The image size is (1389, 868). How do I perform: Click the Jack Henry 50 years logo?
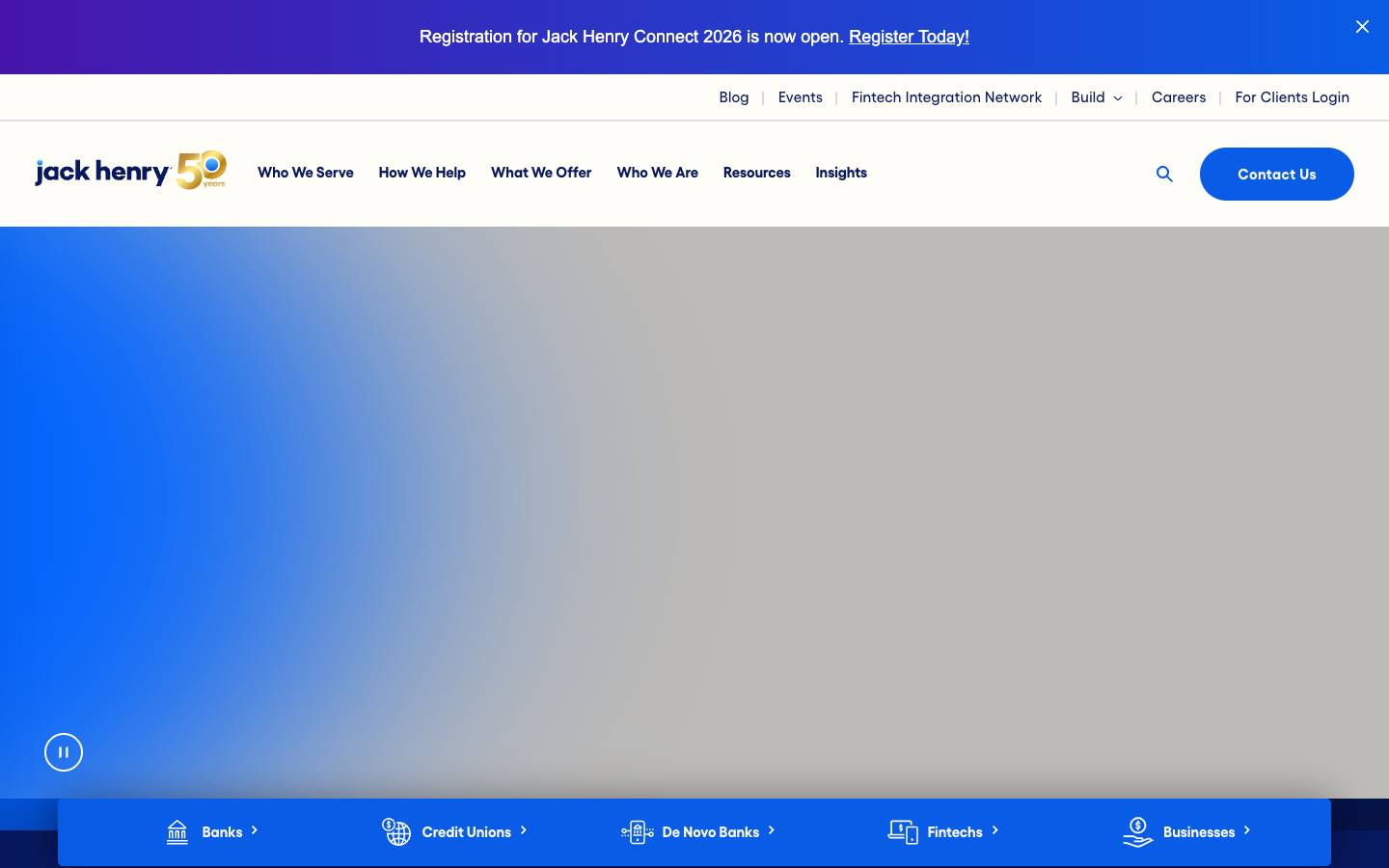point(130,171)
